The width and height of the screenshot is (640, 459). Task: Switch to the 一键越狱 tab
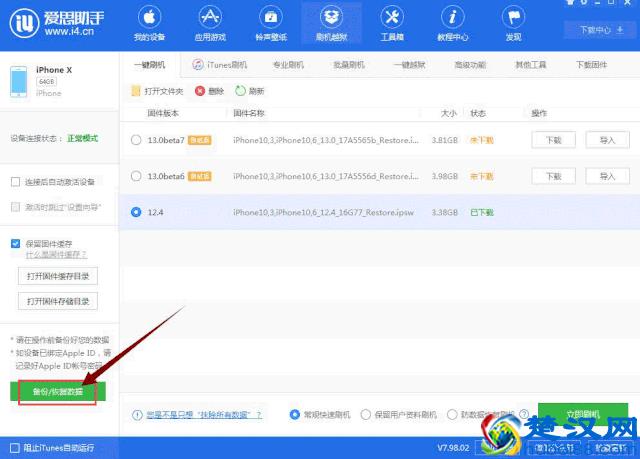(409, 65)
